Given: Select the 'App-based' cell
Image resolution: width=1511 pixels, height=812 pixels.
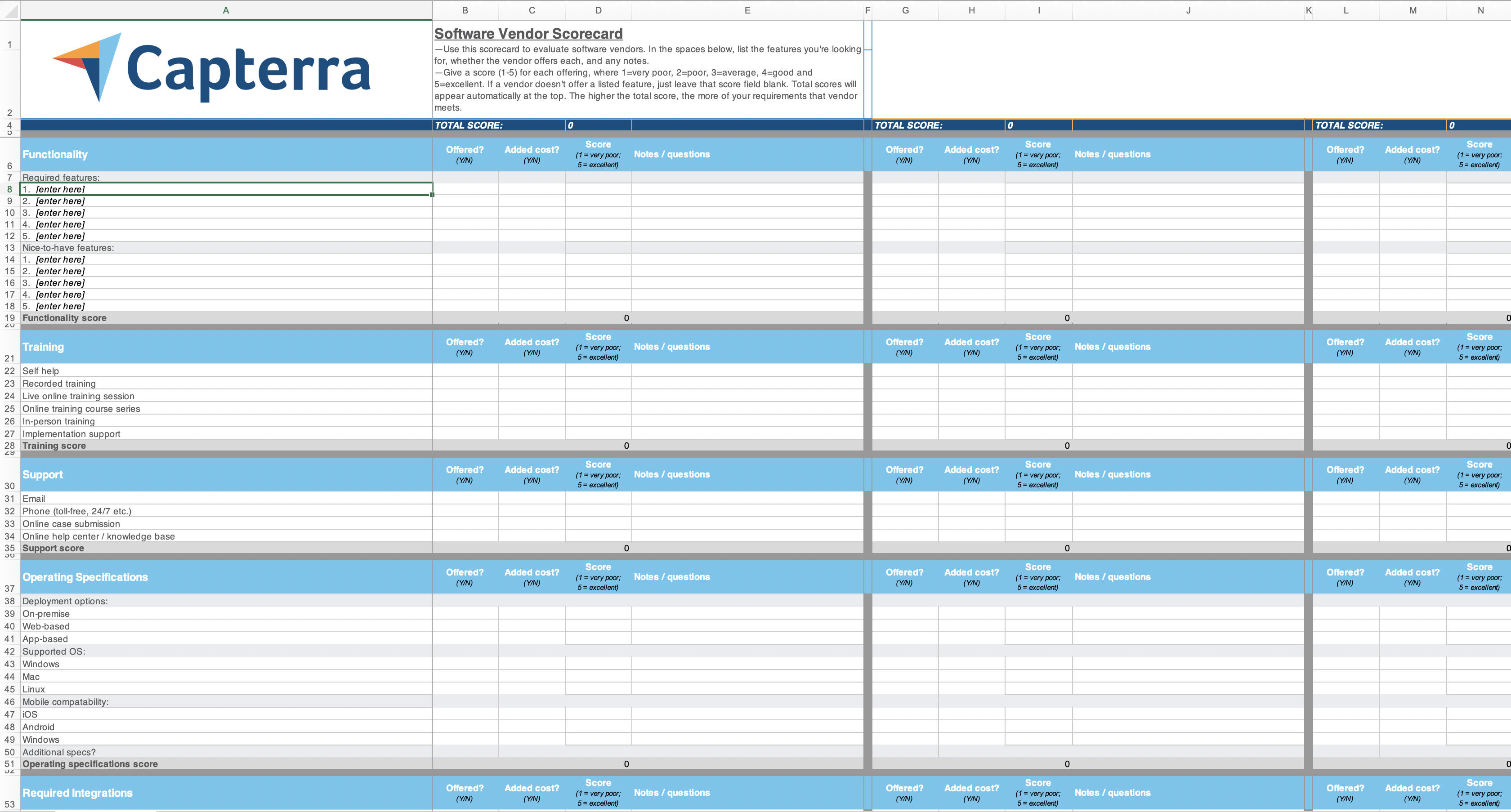Looking at the screenshot, I should [226, 639].
